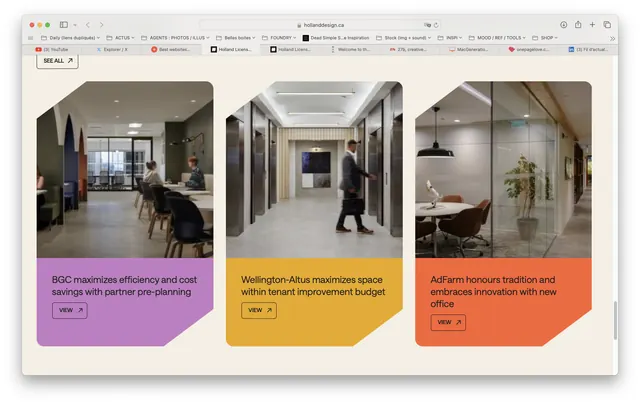
Task: Open the BGC café seating photo
Action: (125, 169)
